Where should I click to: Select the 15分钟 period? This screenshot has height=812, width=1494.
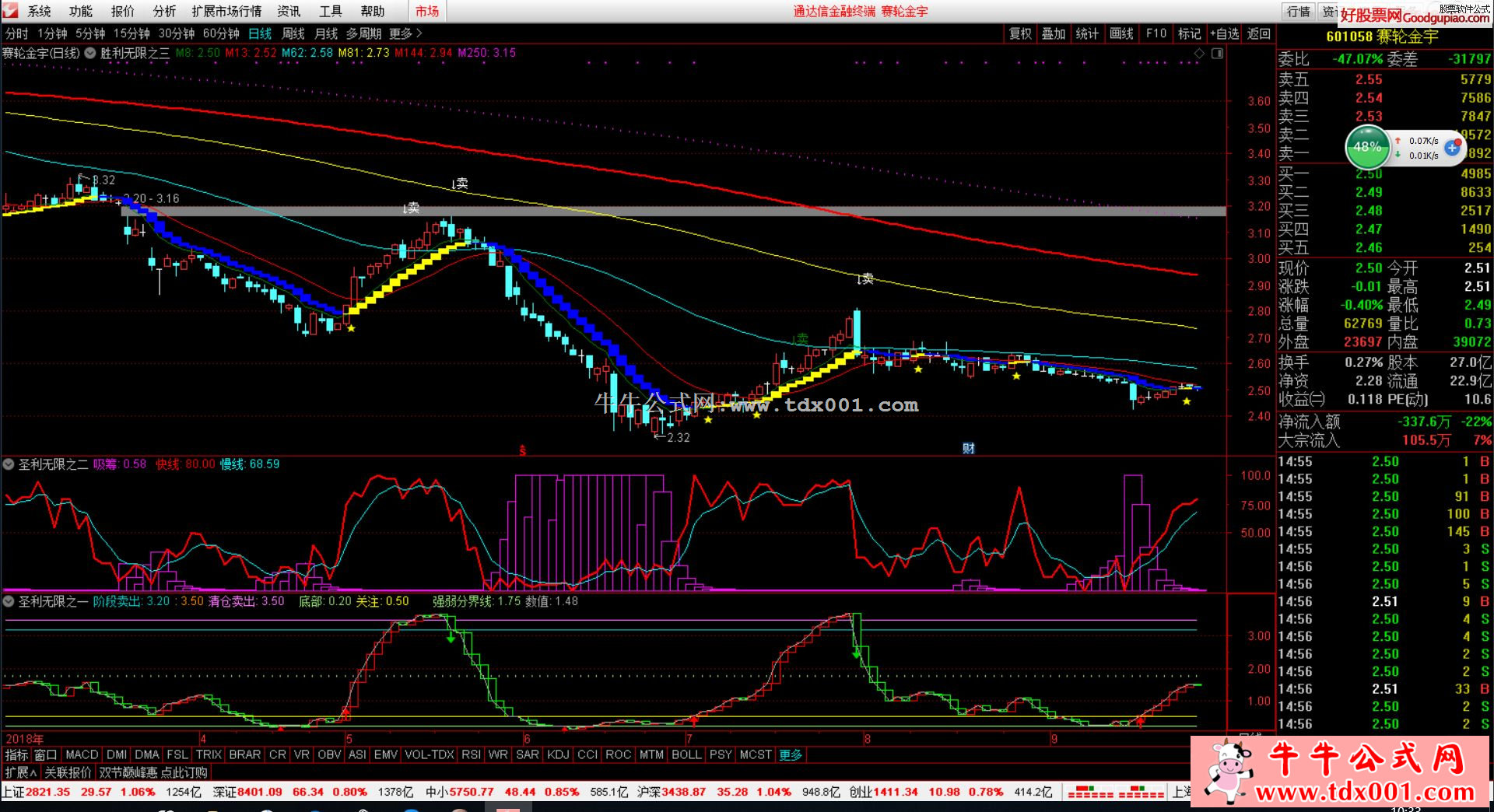132,33
